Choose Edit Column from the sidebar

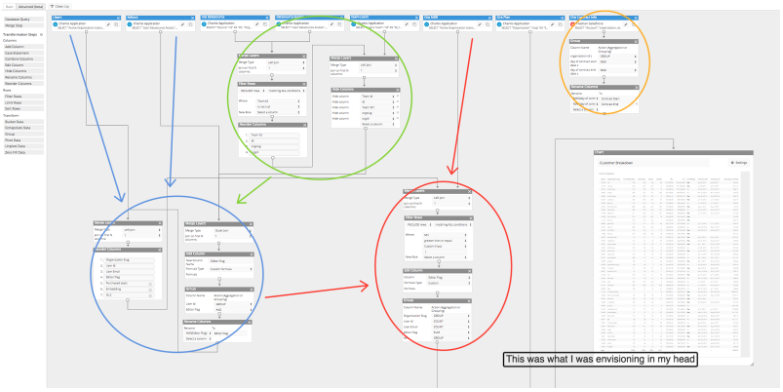click(x=23, y=65)
